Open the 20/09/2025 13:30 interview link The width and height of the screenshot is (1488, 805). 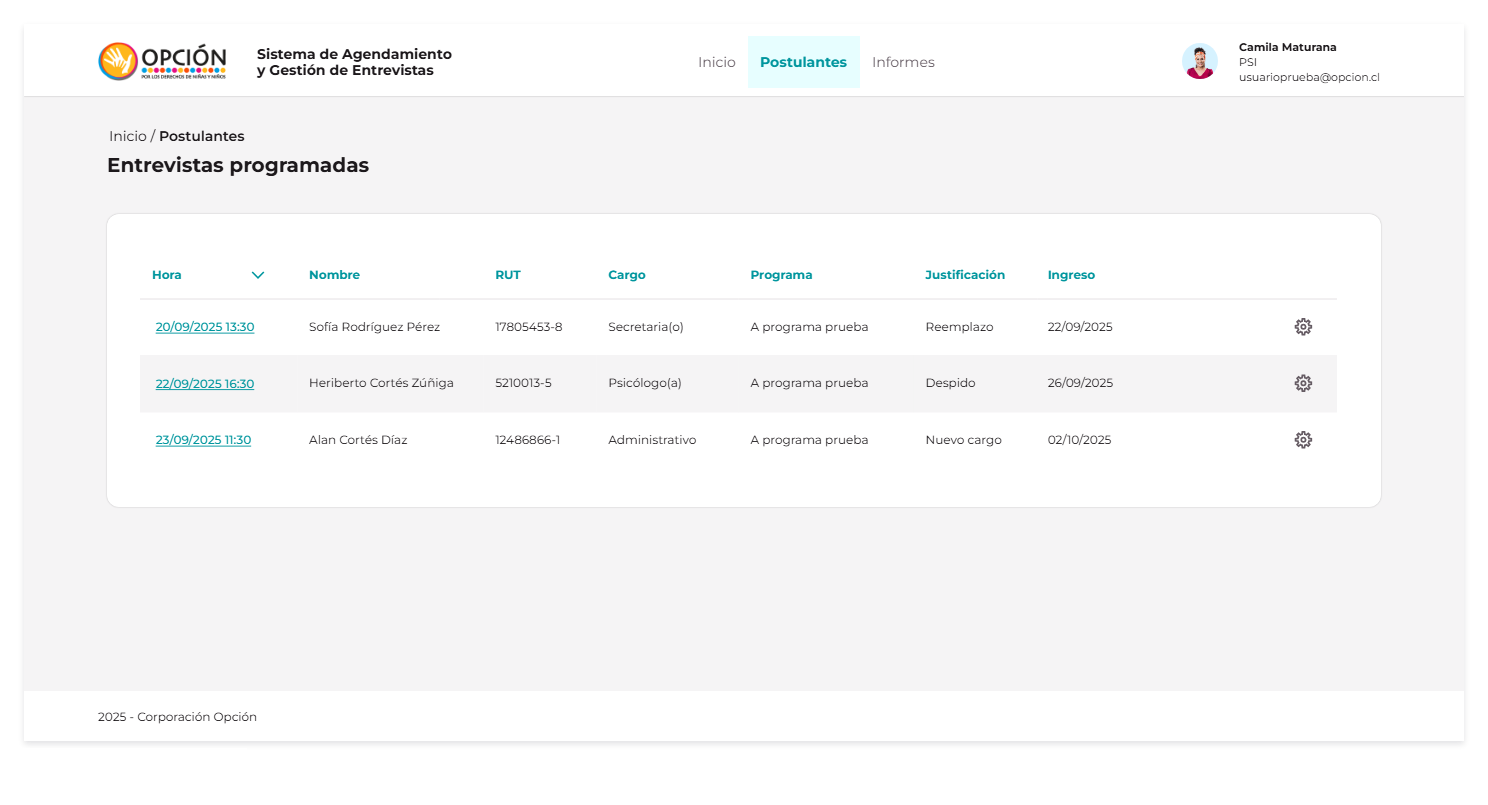coord(205,327)
